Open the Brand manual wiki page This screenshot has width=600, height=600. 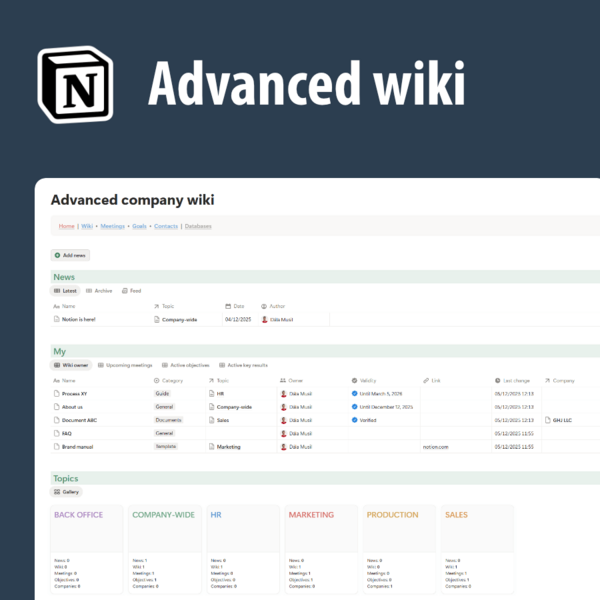tap(77, 447)
